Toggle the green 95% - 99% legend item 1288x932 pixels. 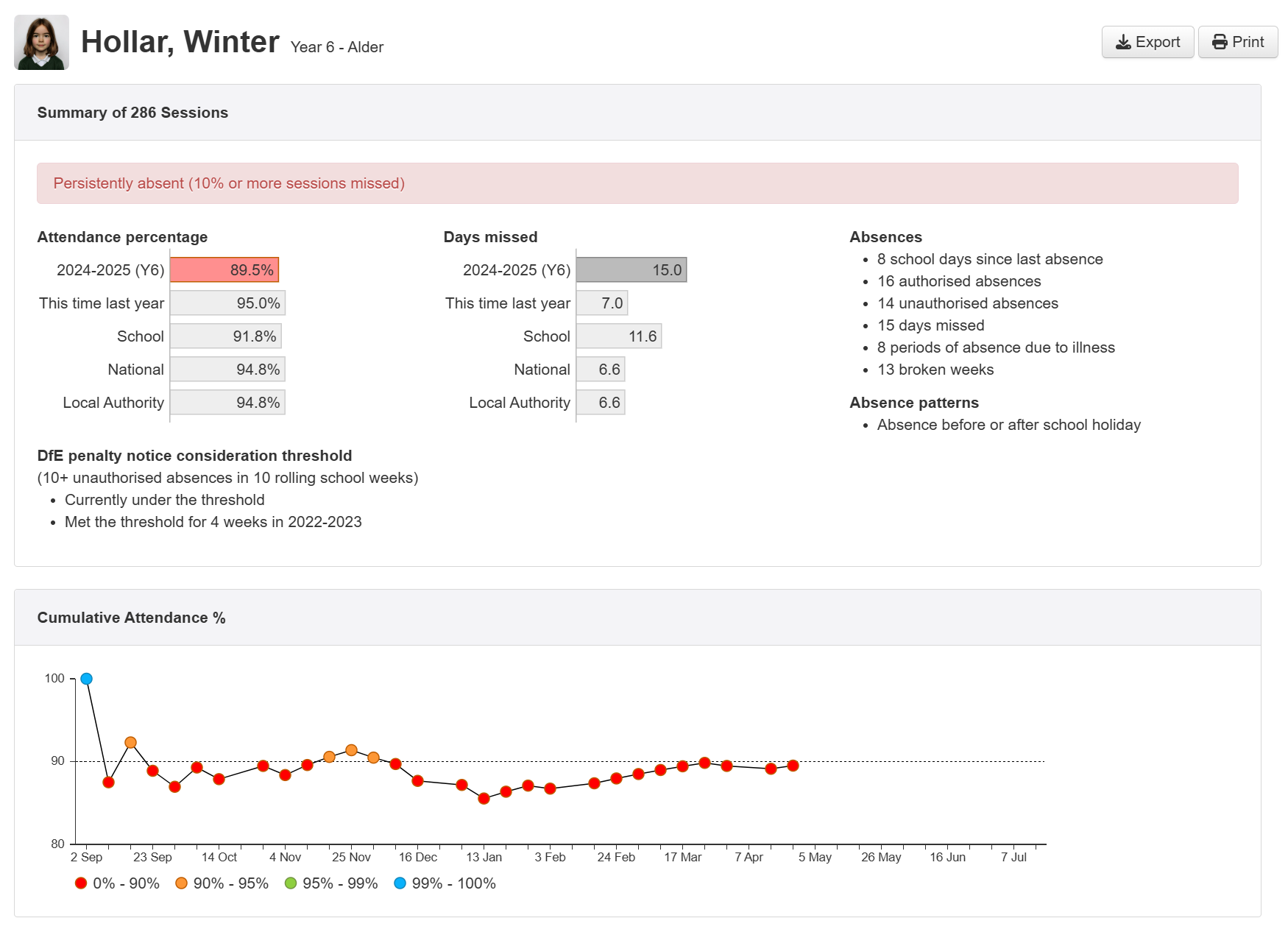pyautogui.click(x=331, y=883)
